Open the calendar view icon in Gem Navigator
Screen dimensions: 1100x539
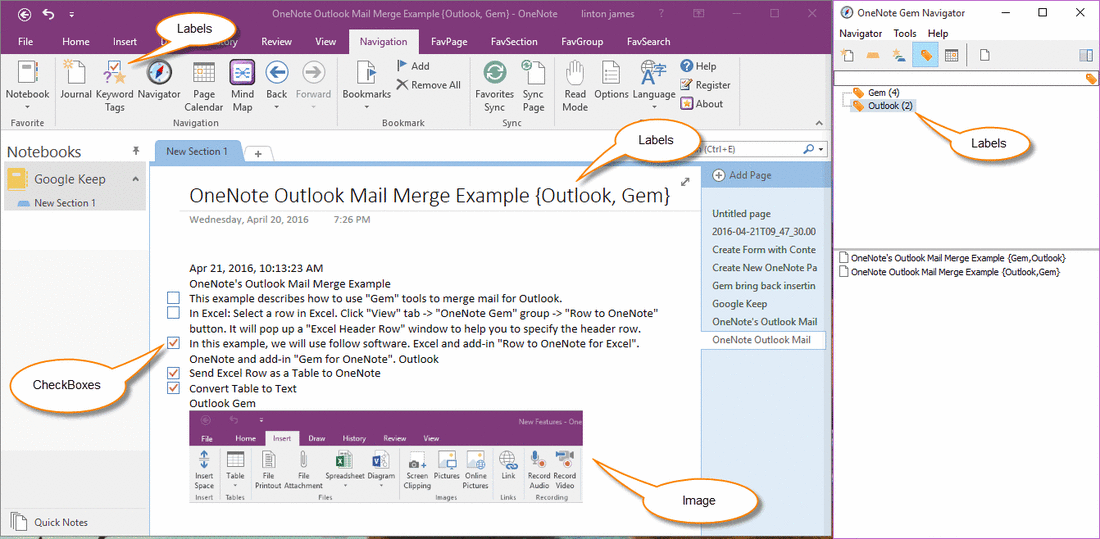951,55
